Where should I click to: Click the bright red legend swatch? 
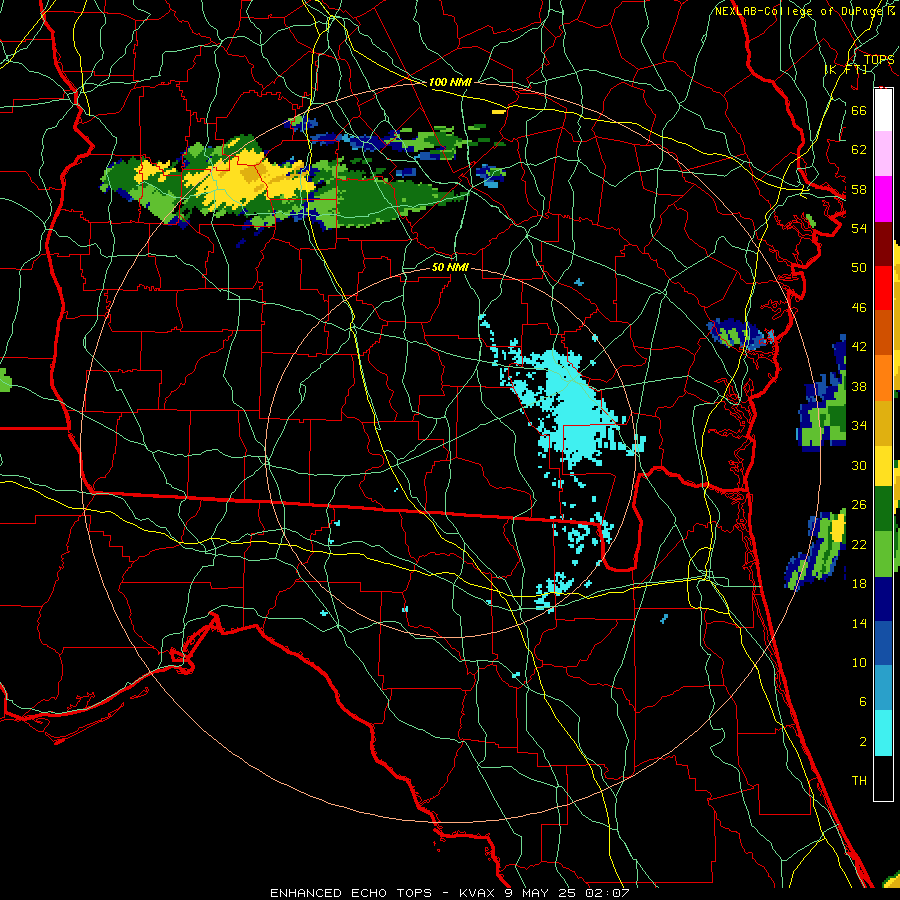point(883,288)
